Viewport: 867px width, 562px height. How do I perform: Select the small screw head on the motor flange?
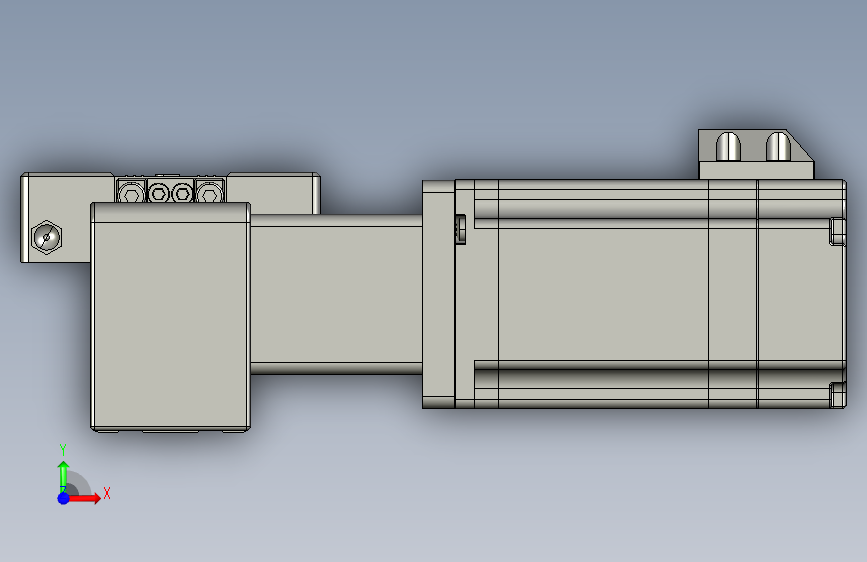460,229
